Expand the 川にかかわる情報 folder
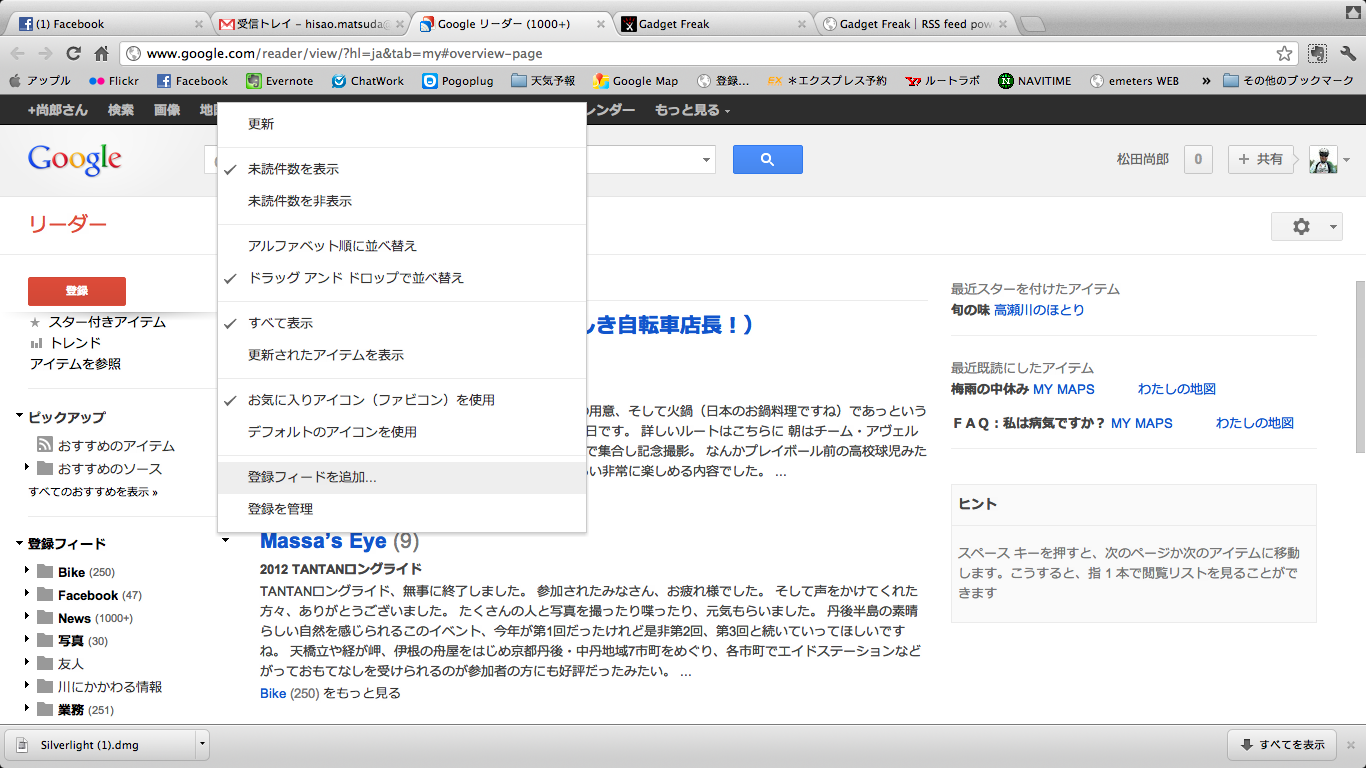The image size is (1366, 768). (x=27, y=687)
